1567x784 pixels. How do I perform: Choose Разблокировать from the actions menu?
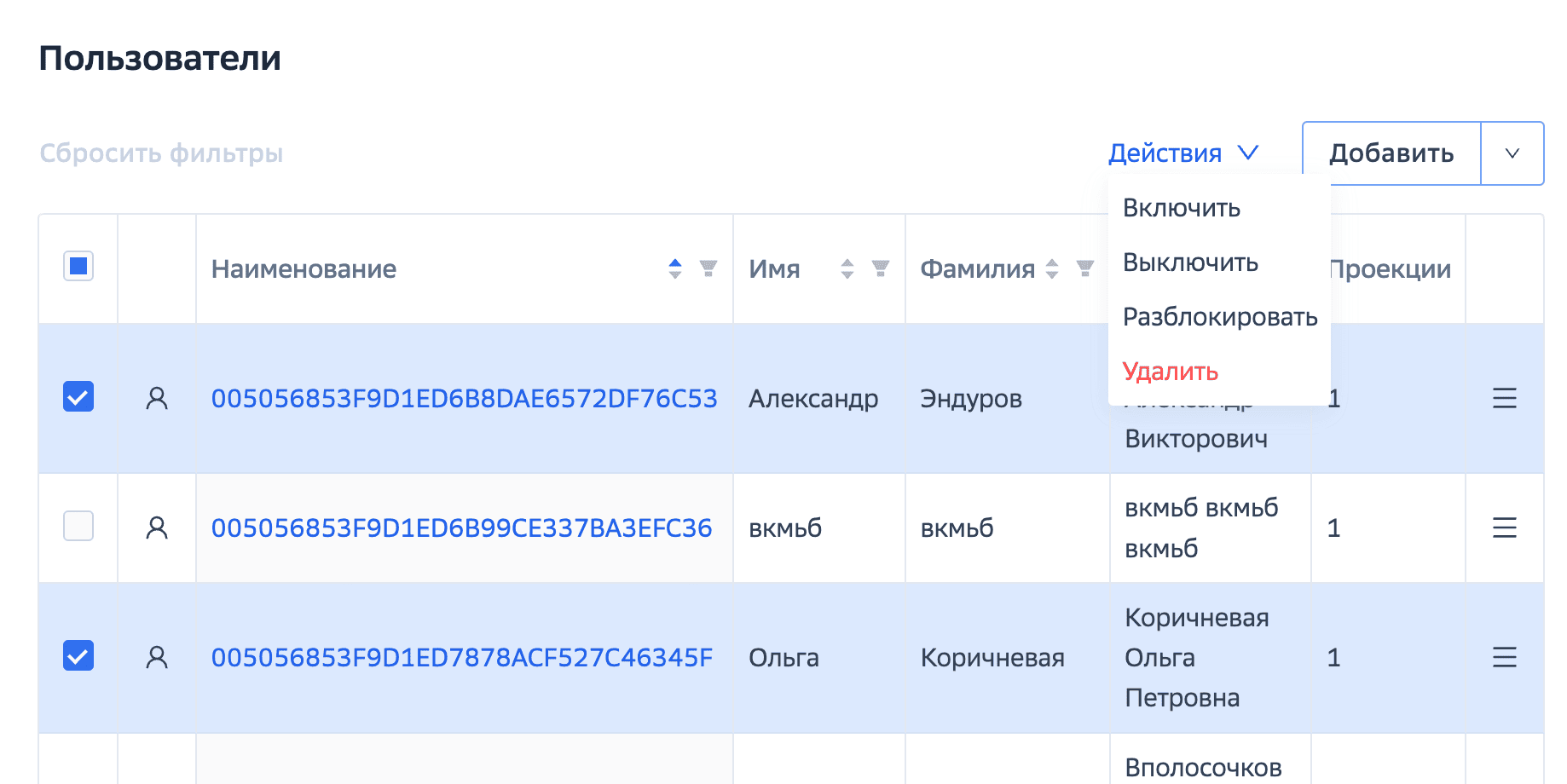(x=1219, y=317)
